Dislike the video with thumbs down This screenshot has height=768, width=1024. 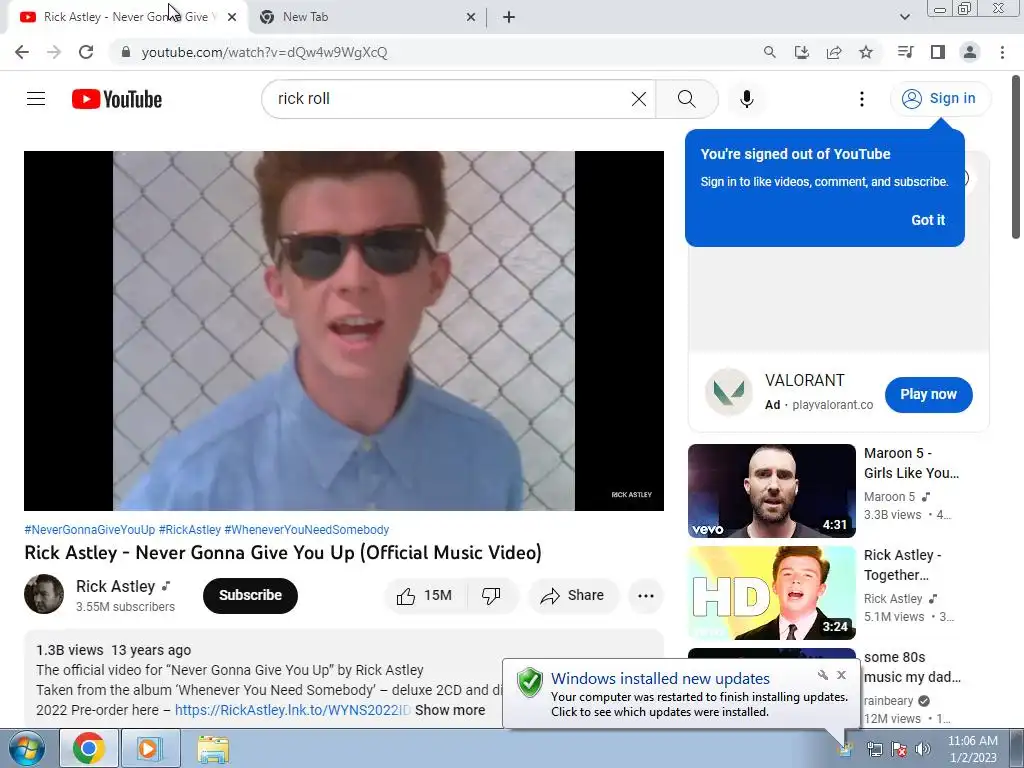coord(491,595)
